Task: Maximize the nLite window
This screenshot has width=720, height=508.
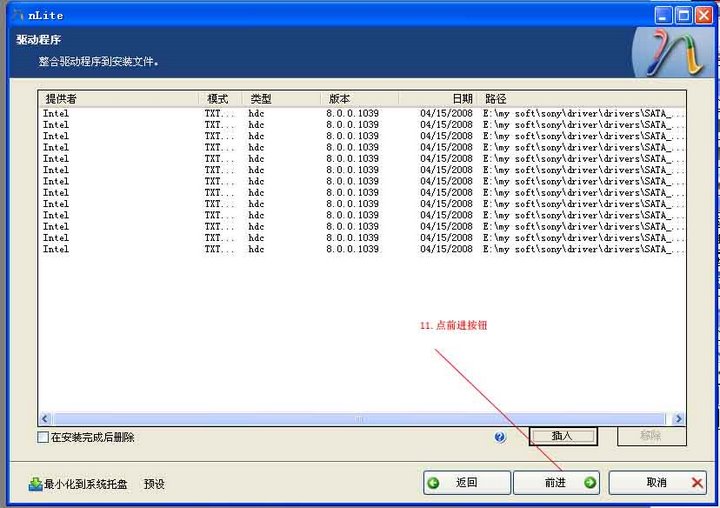Action: click(x=683, y=15)
